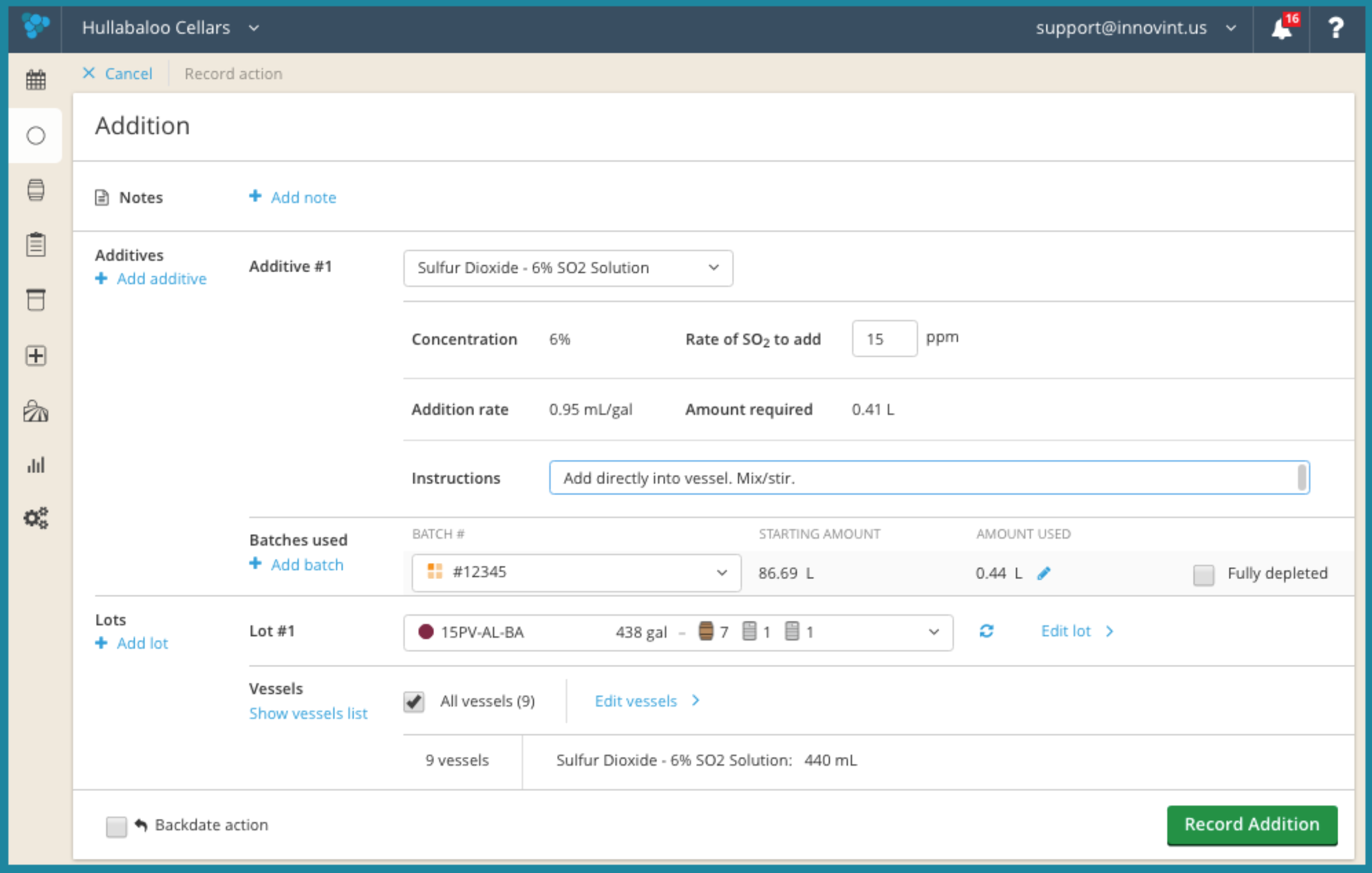Click the backdate arrow icon
The image size is (1372, 873).
[141, 824]
